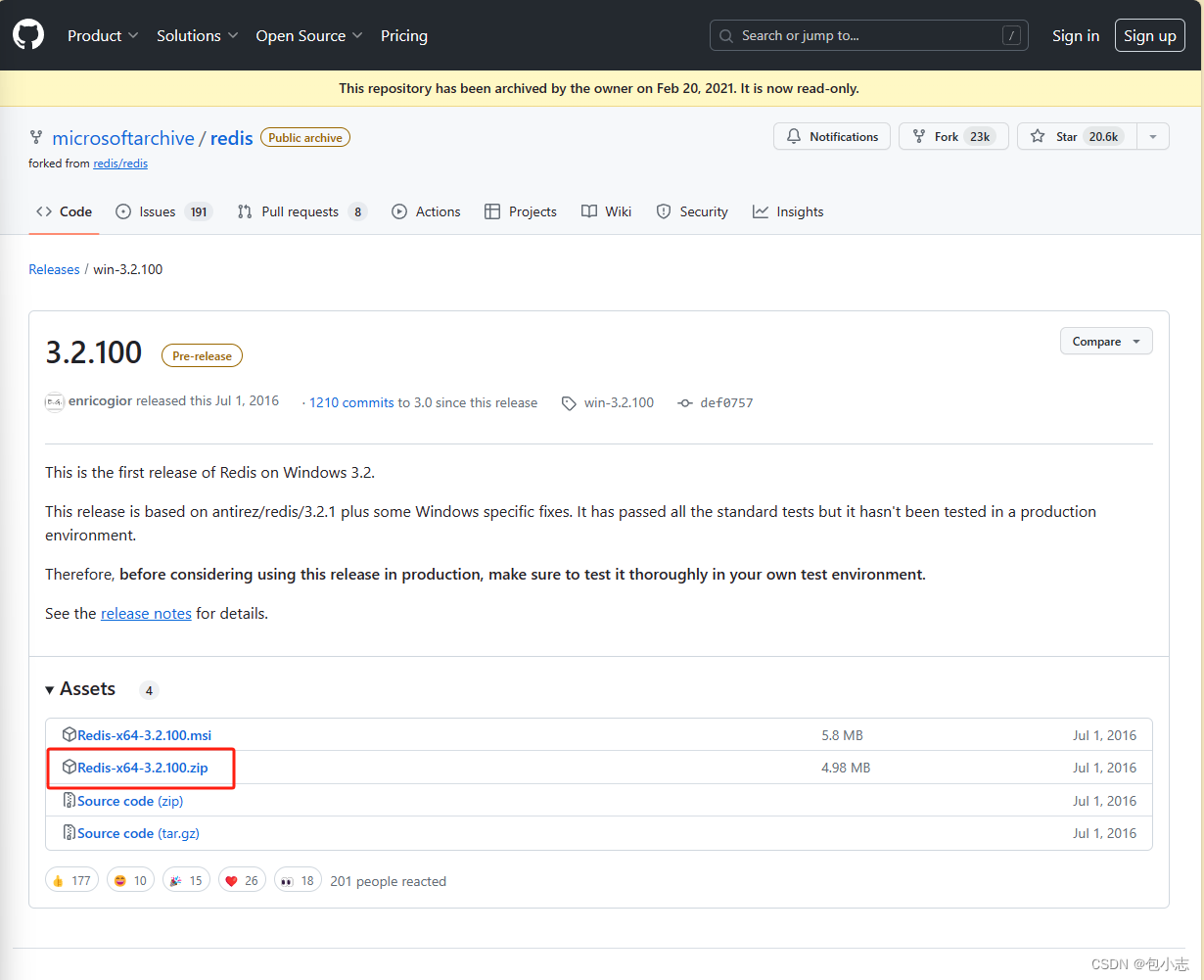Click the enricogior avatar image
1204x980 pixels.
pyautogui.click(x=55, y=401)
